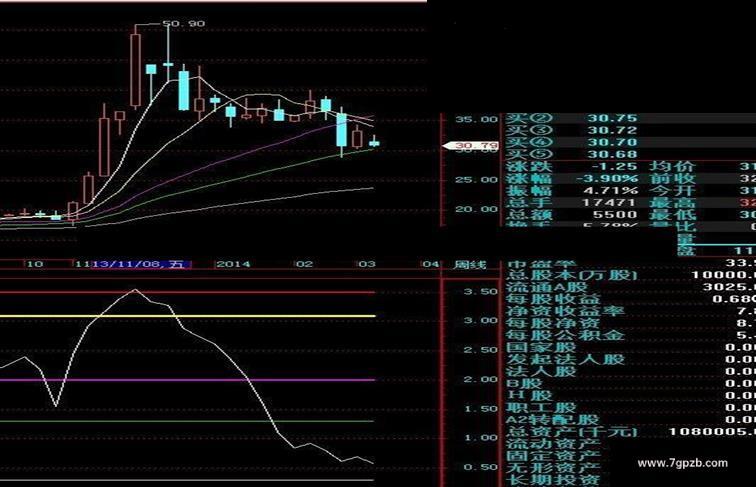Click the 10 month axis label
Image resolution: width=756 pixels, height=487 pixels.
[34, 264]
